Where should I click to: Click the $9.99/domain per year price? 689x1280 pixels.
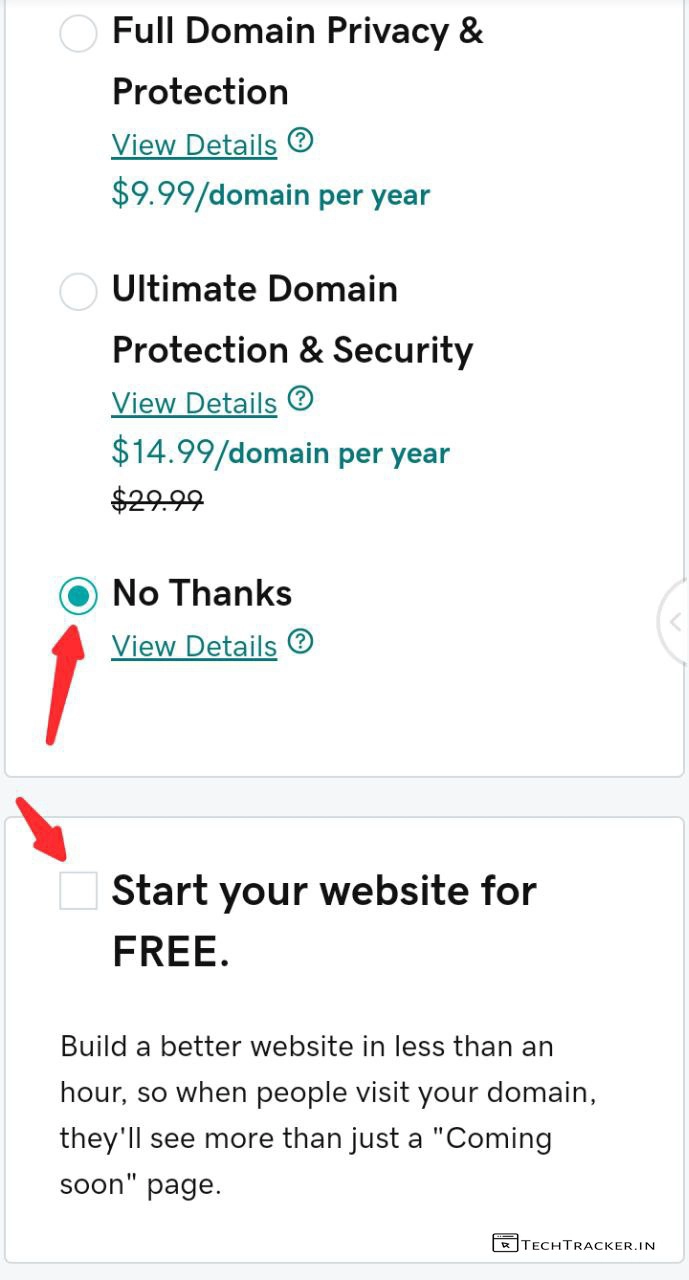point(270,194)
